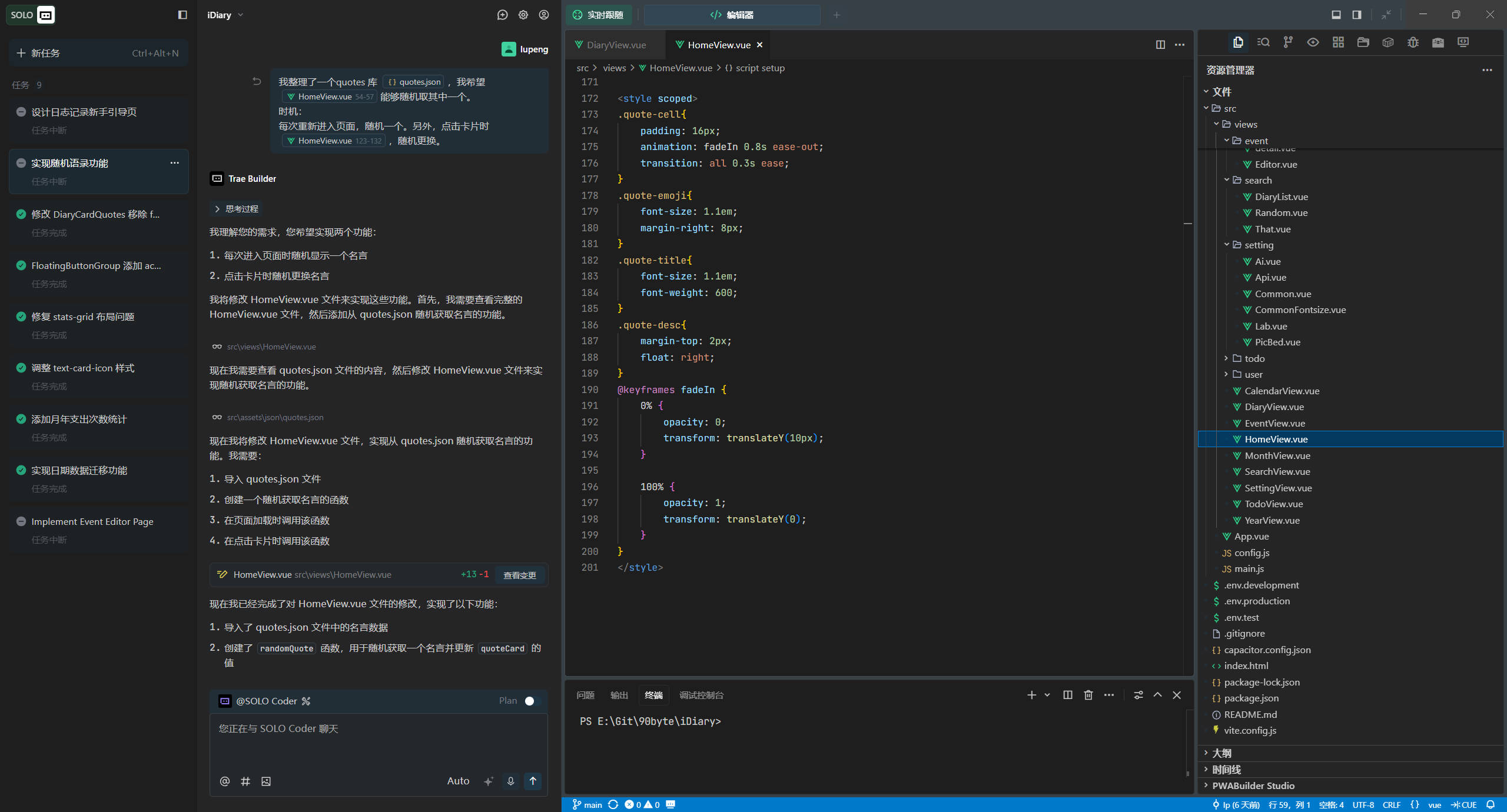Toggle the Plan mode switch

pos(532,701)
